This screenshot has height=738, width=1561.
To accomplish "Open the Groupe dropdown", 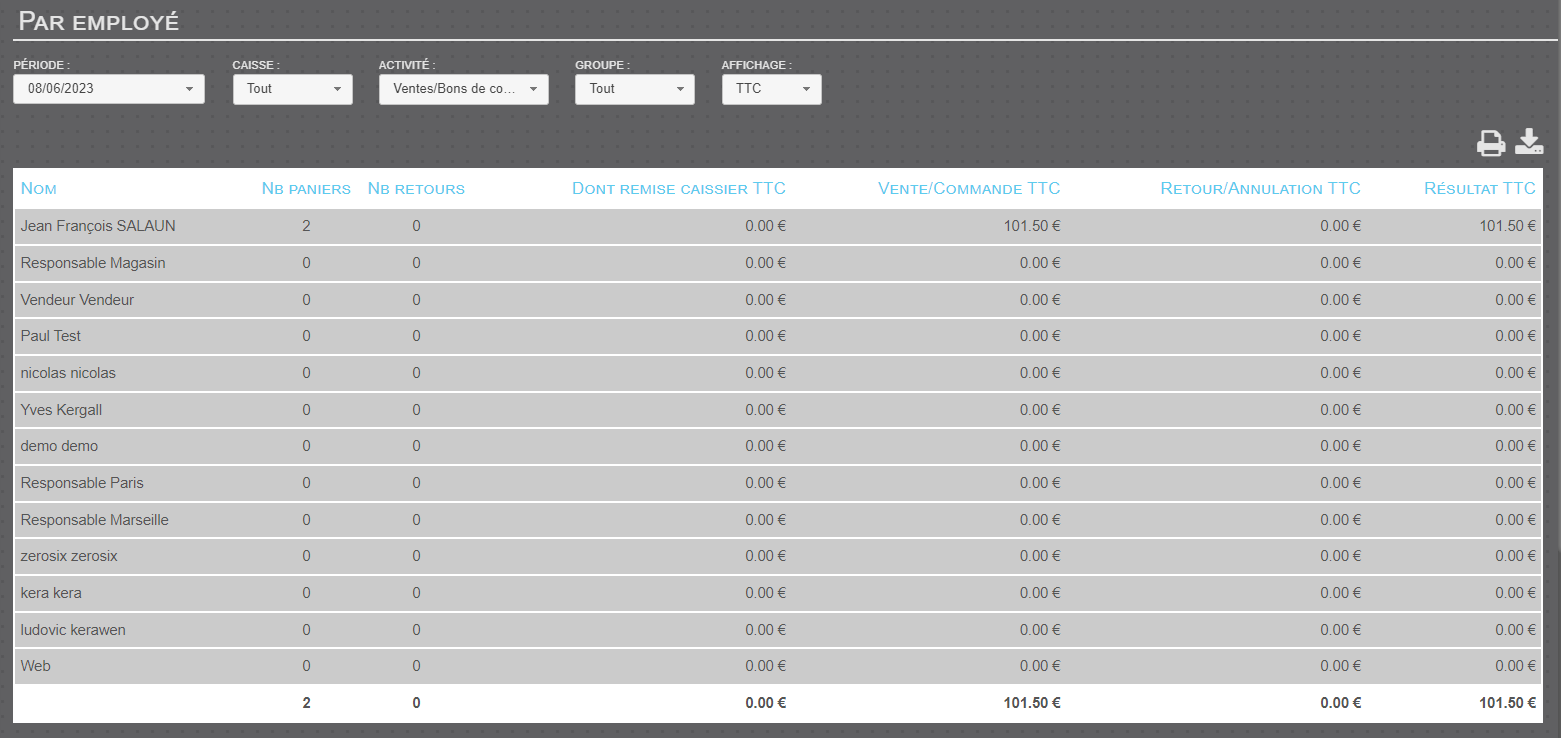I will (x=635, y=89).
